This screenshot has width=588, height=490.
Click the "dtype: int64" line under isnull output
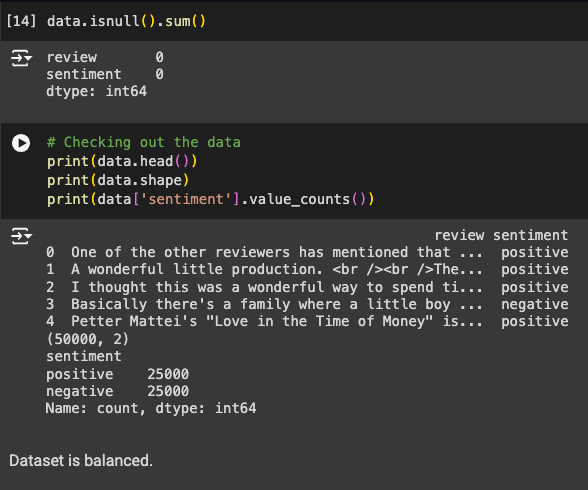[x=96, y=91]
